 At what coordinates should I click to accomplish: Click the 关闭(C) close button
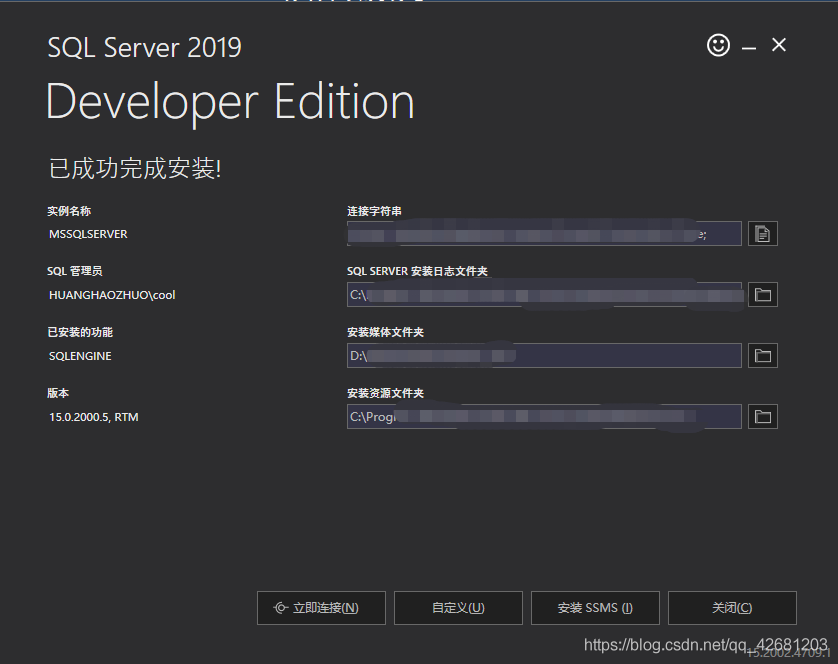pos(732,608)
